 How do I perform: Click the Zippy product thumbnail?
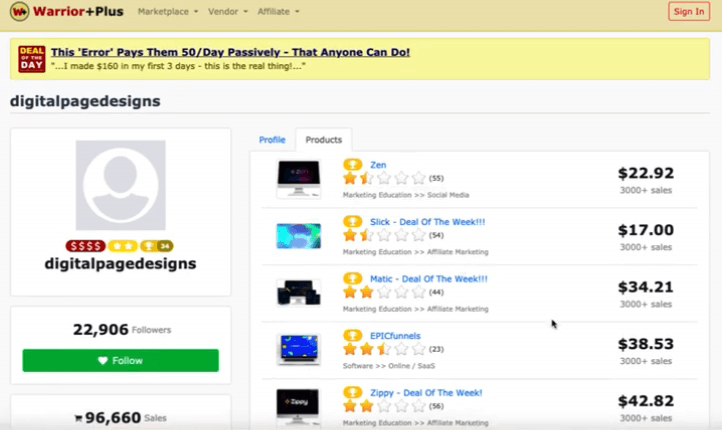pos(297,407)
